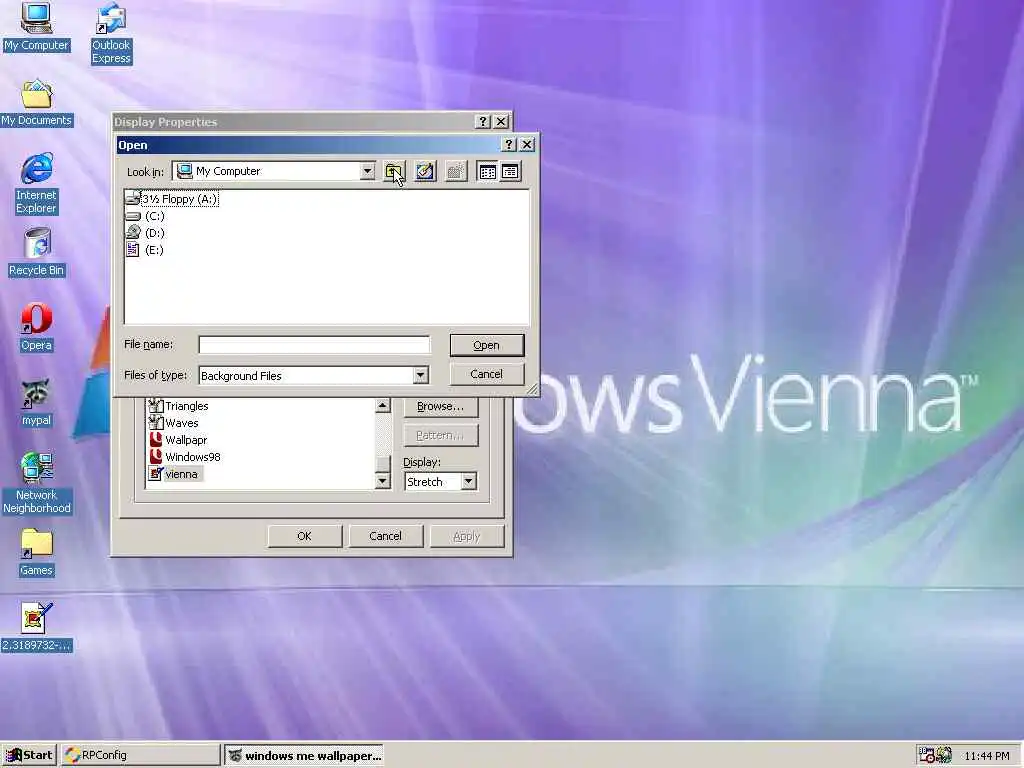This screenshot has width=1024, height=768.
Task: Expand the Look in My Computer dropdown
Action: click(367, 171)
